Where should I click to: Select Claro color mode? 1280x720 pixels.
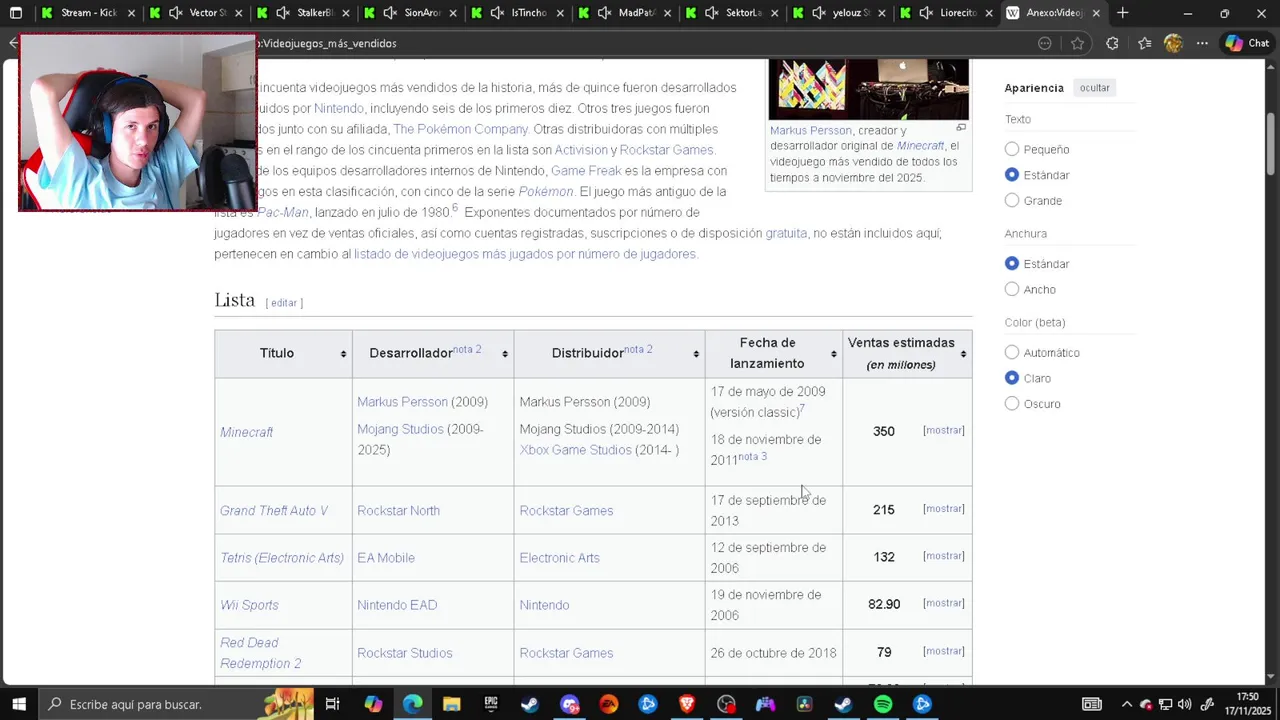(1012, 378)
